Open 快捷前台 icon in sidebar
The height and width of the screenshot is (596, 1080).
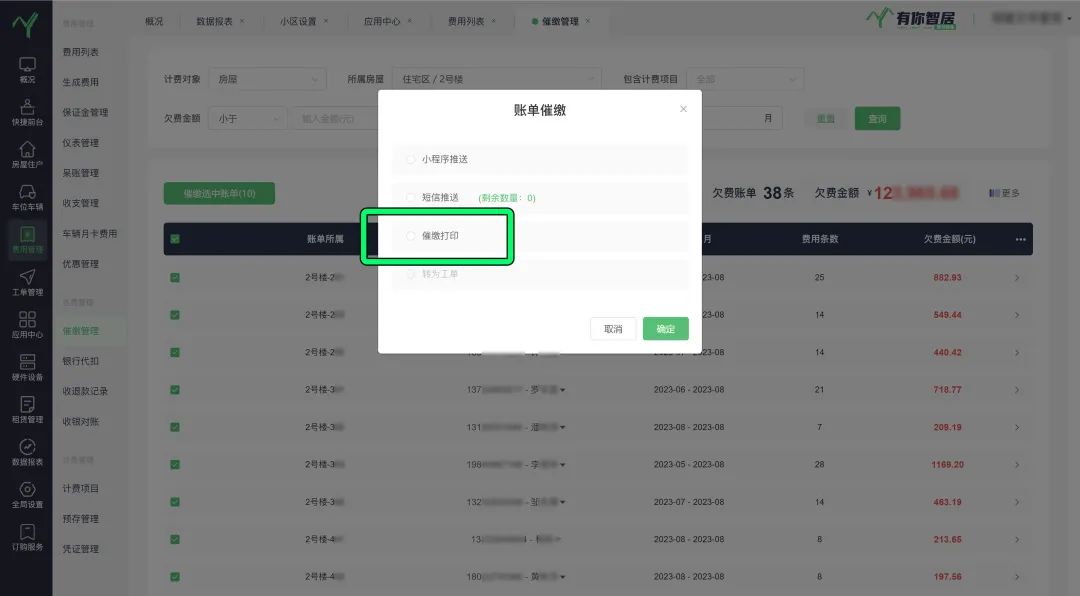[27, 112]
